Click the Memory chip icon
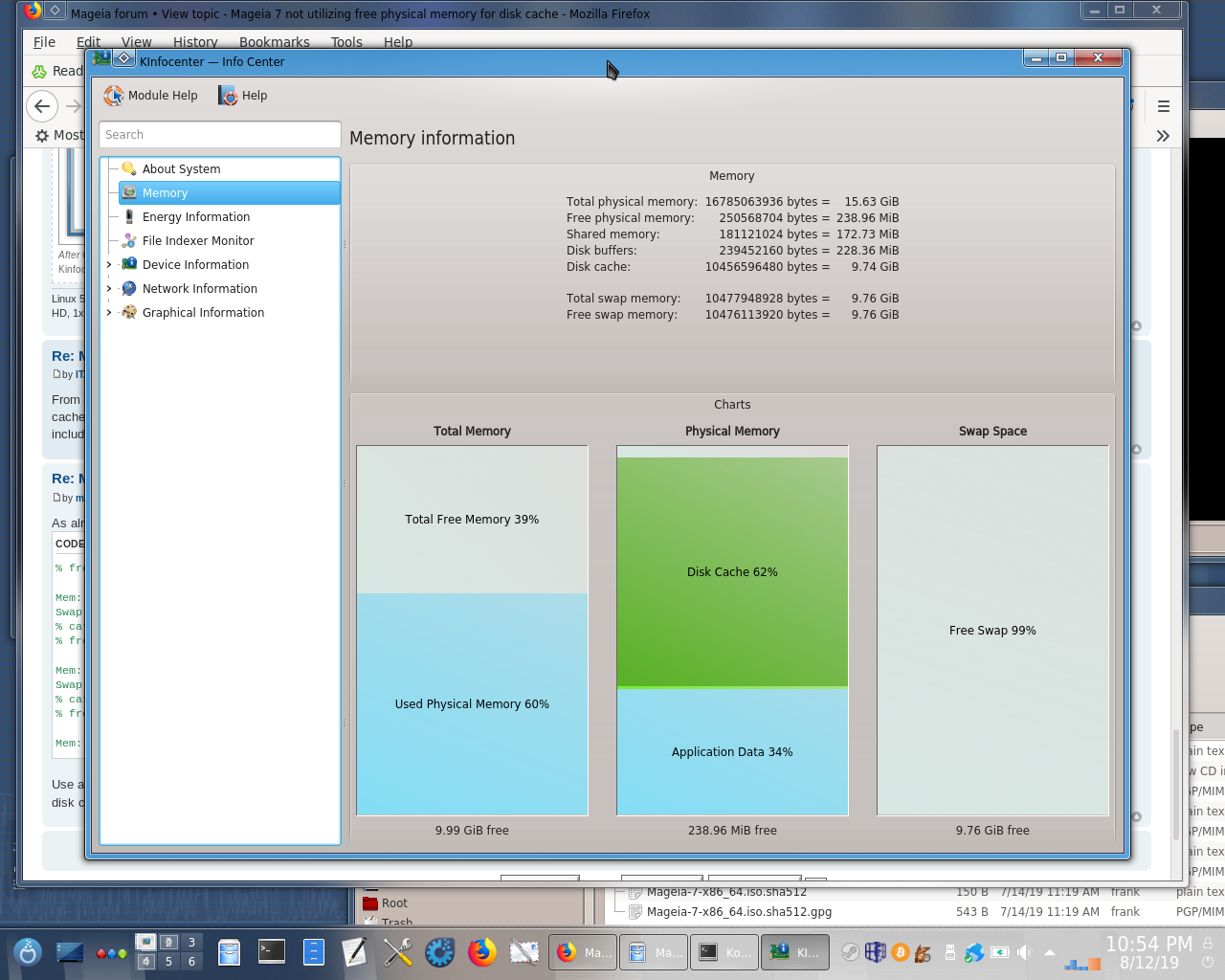This screenshot has width=1225, height=980. (x=129, y=193)
